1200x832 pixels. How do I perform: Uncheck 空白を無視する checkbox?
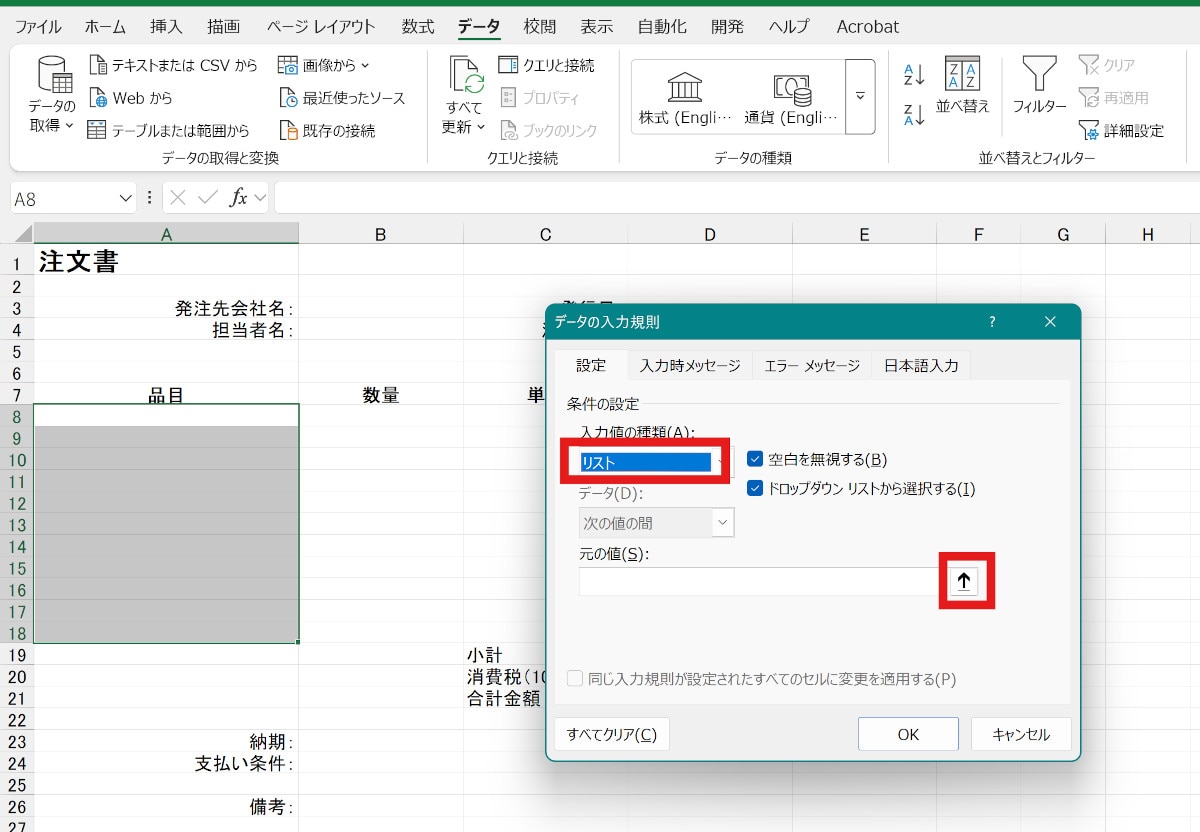click(x=755, y=459)
